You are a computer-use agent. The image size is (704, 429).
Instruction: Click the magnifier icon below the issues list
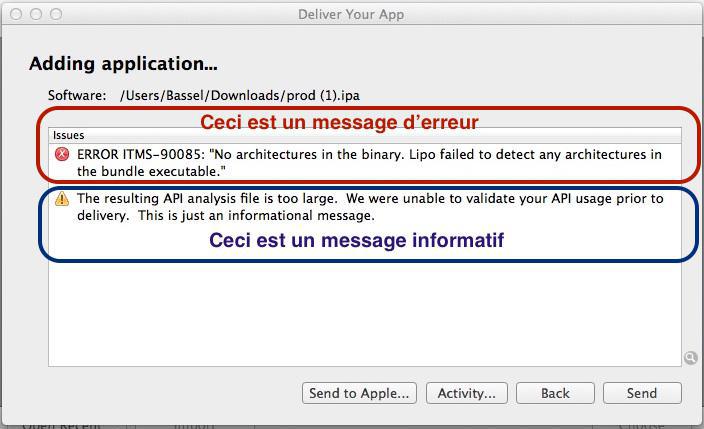coord(690,357)
